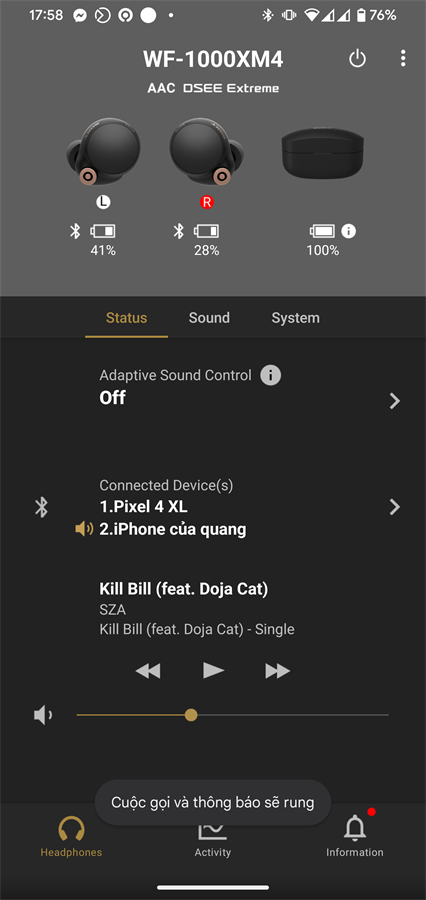Screen dimensions: 426x900
Task: Tap the Headphones icon in bottom bar
Action: pyautogui.click(x=71, y=829)
